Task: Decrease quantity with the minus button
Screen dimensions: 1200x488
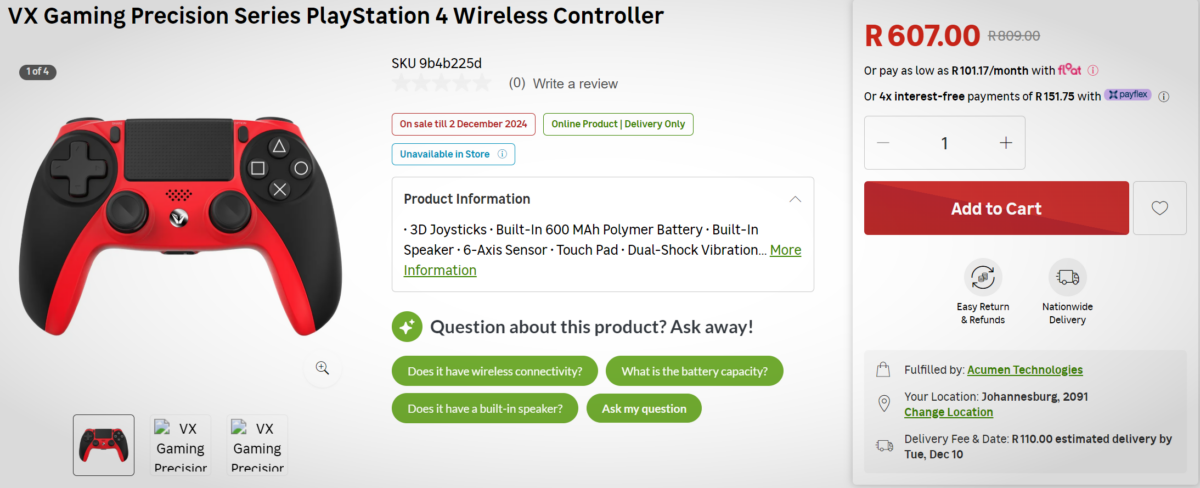Action: coord(883,143)
